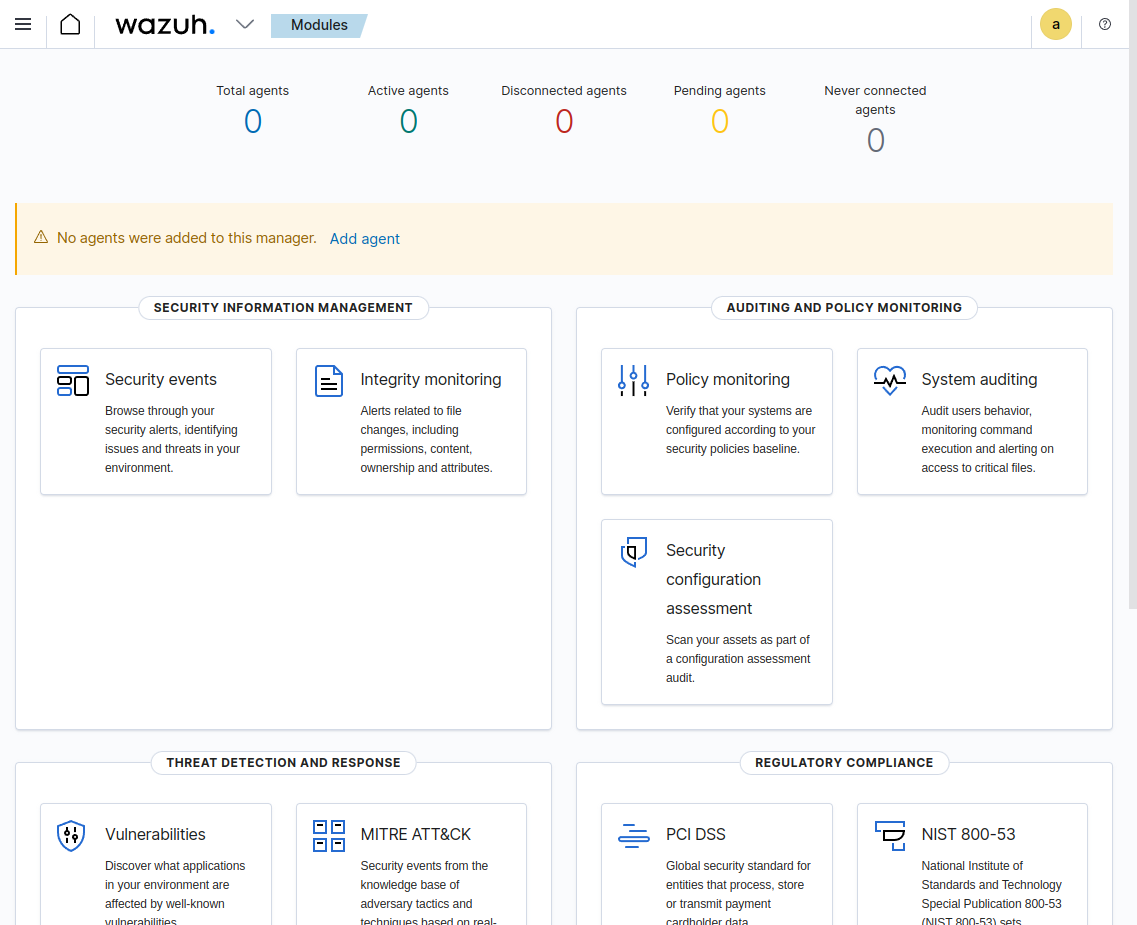1137x925 pixels.
Task: Select the Security configuration assessment shield icon
Action: [633, 551]
